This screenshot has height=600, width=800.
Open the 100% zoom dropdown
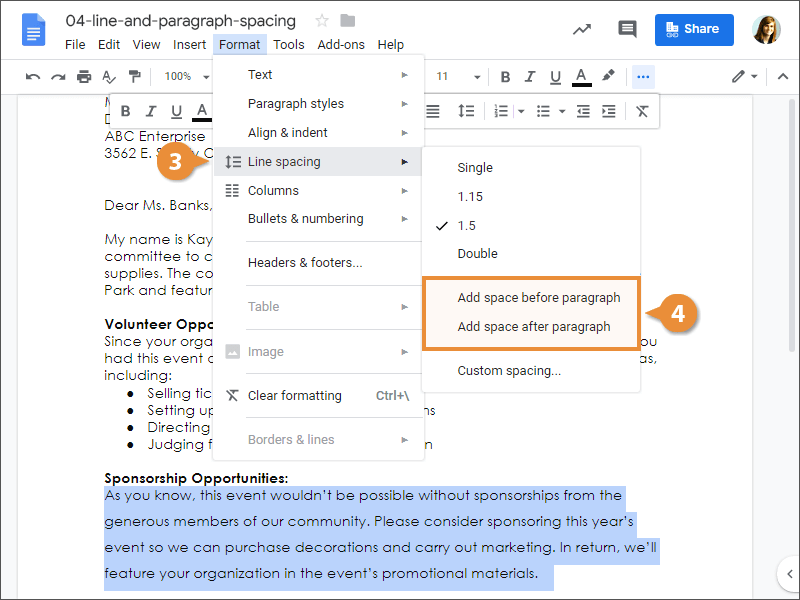pos(187,77)
